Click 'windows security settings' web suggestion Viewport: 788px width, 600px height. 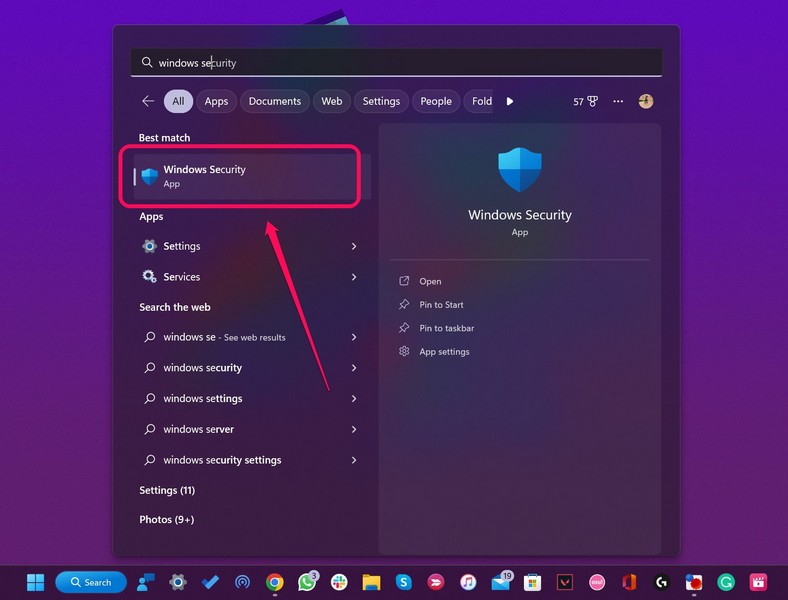pyautogui.click(x=222, y=460)
